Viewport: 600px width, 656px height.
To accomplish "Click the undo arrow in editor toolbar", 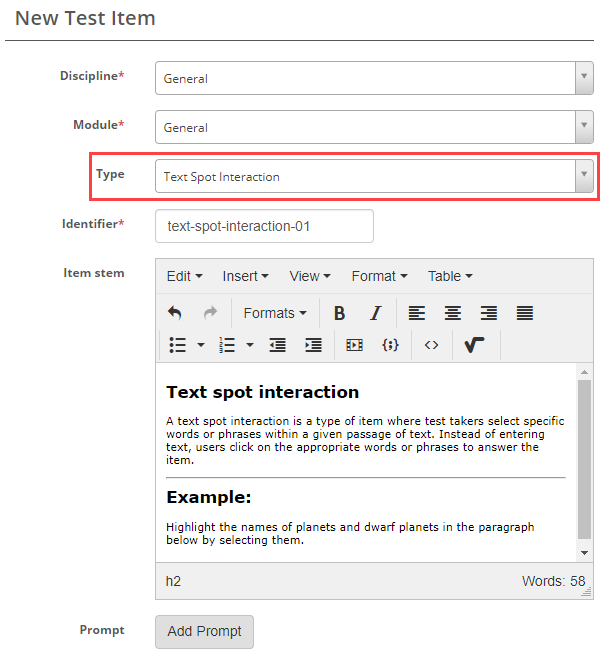I will (x=175, y=313).
